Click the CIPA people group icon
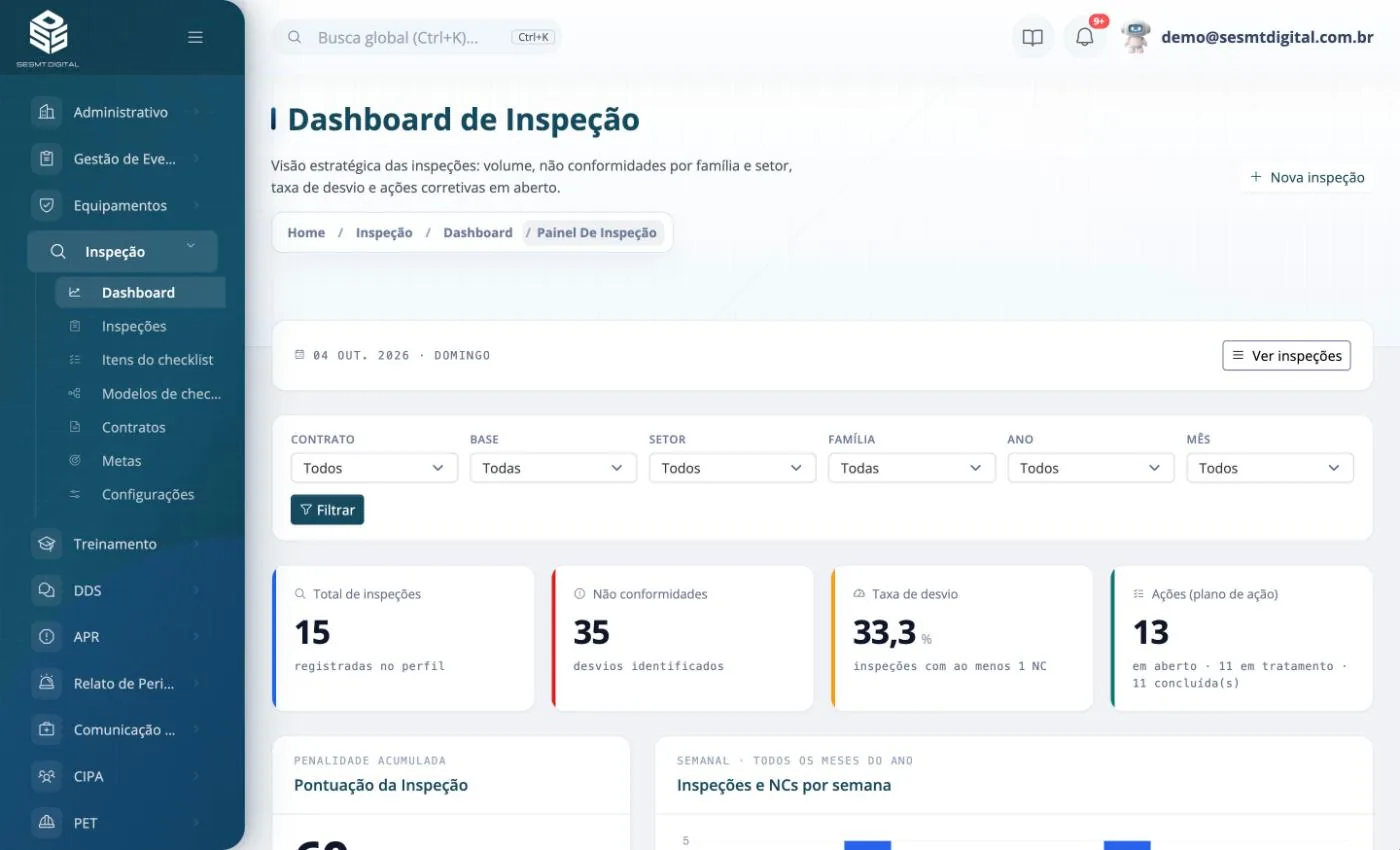This screenshot has height=850, width=1400. click(46, 776)
